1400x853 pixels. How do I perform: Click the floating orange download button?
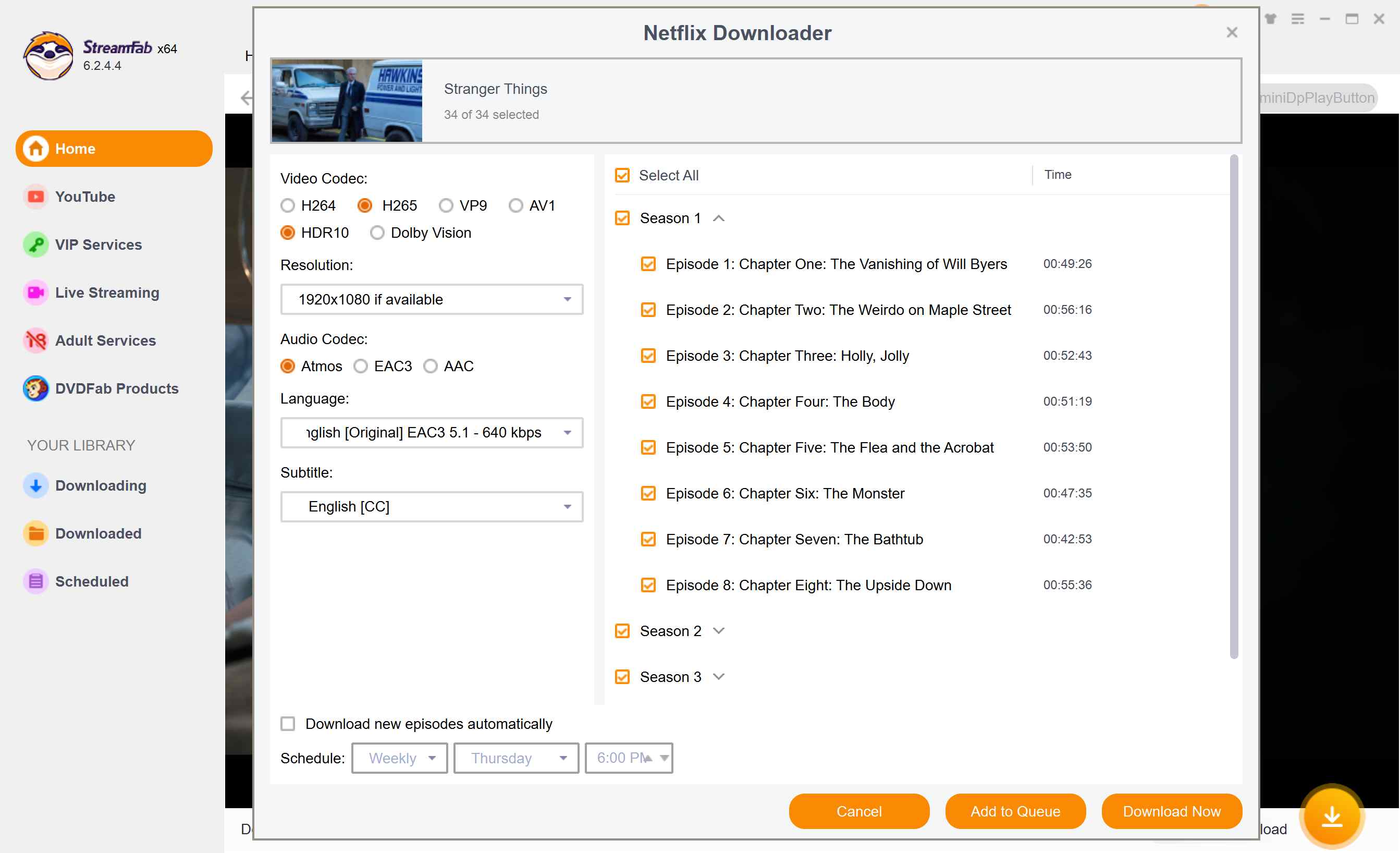click(1332, 816)
